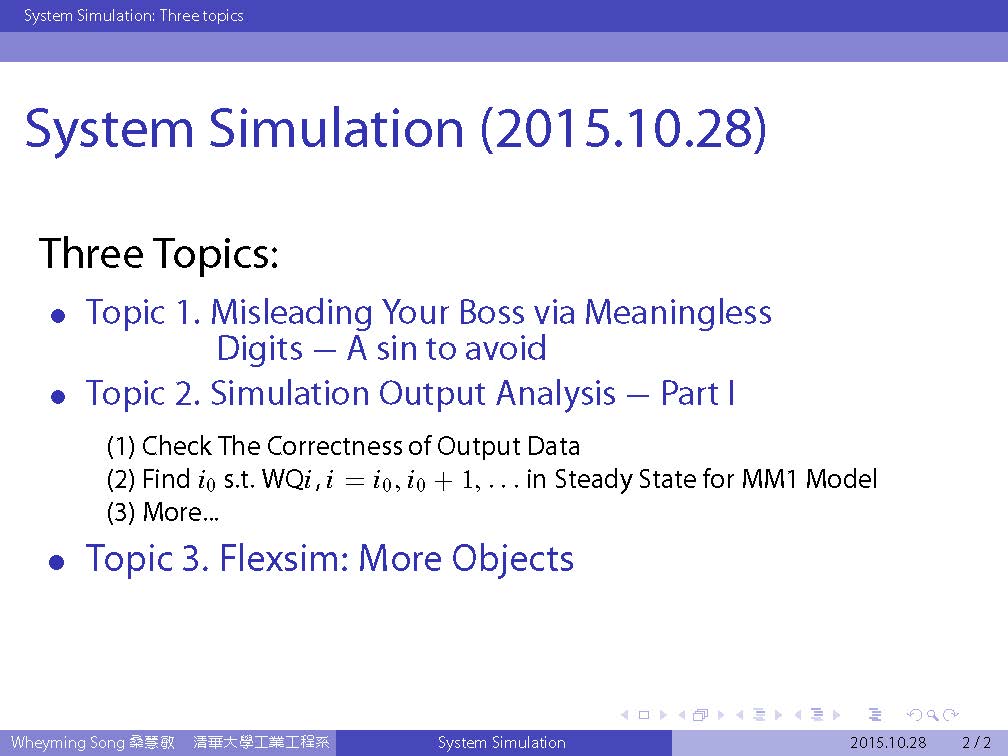Click the frame stack navigation icon

pyautogui.click(x=701, y=715)
